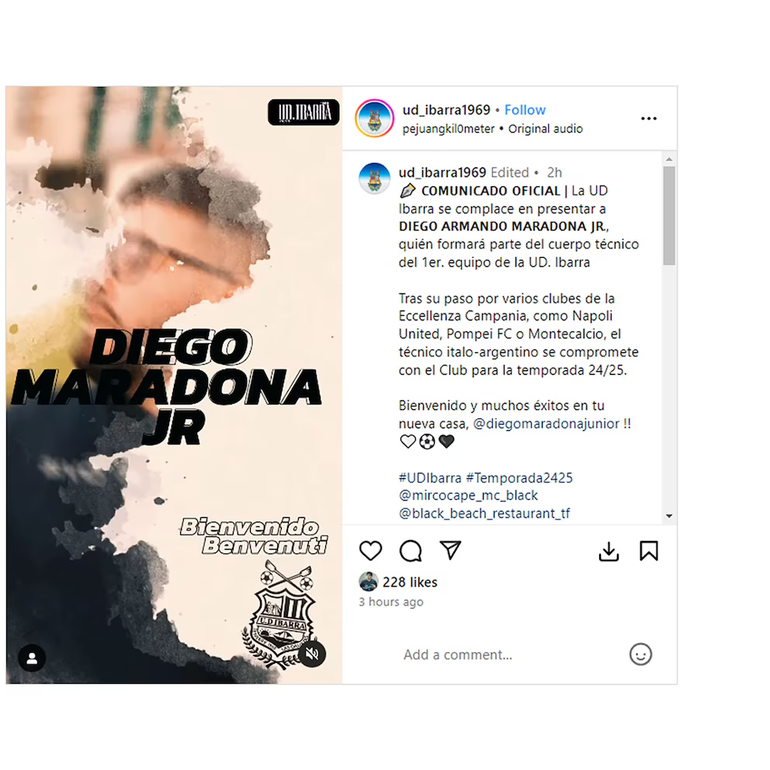Show tagged people icon on the video
The height and width of the screenshot is (770, 770).
[32, 658]
